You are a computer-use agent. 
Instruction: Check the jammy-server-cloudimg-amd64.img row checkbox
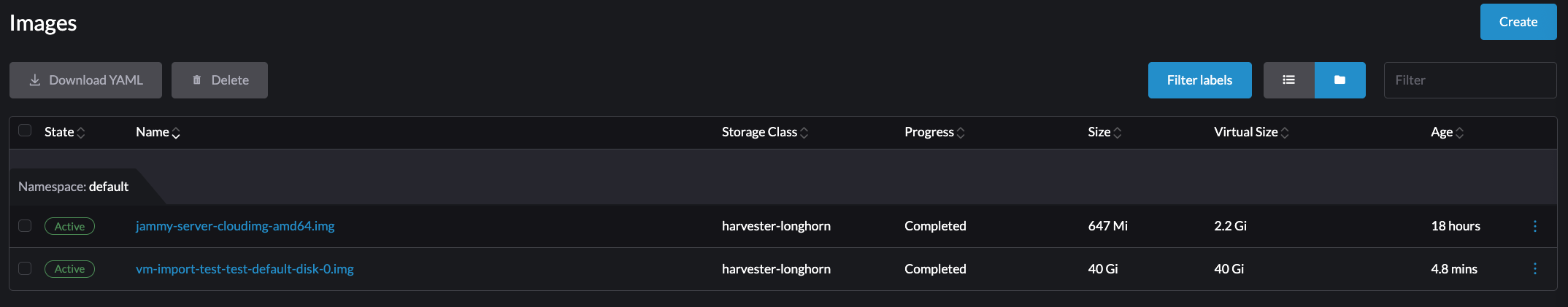pos(25,226)
